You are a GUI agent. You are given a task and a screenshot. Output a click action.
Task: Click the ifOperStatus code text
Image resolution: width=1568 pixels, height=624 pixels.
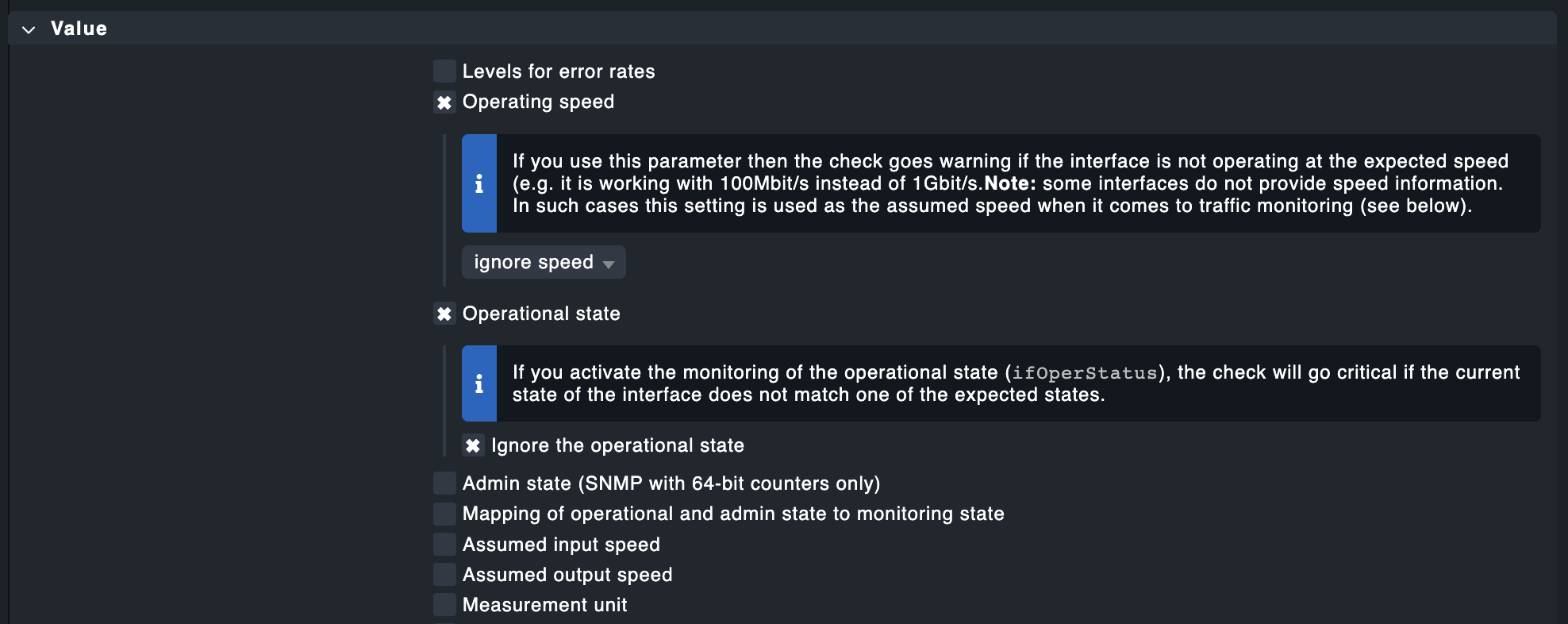[1084, 373]
